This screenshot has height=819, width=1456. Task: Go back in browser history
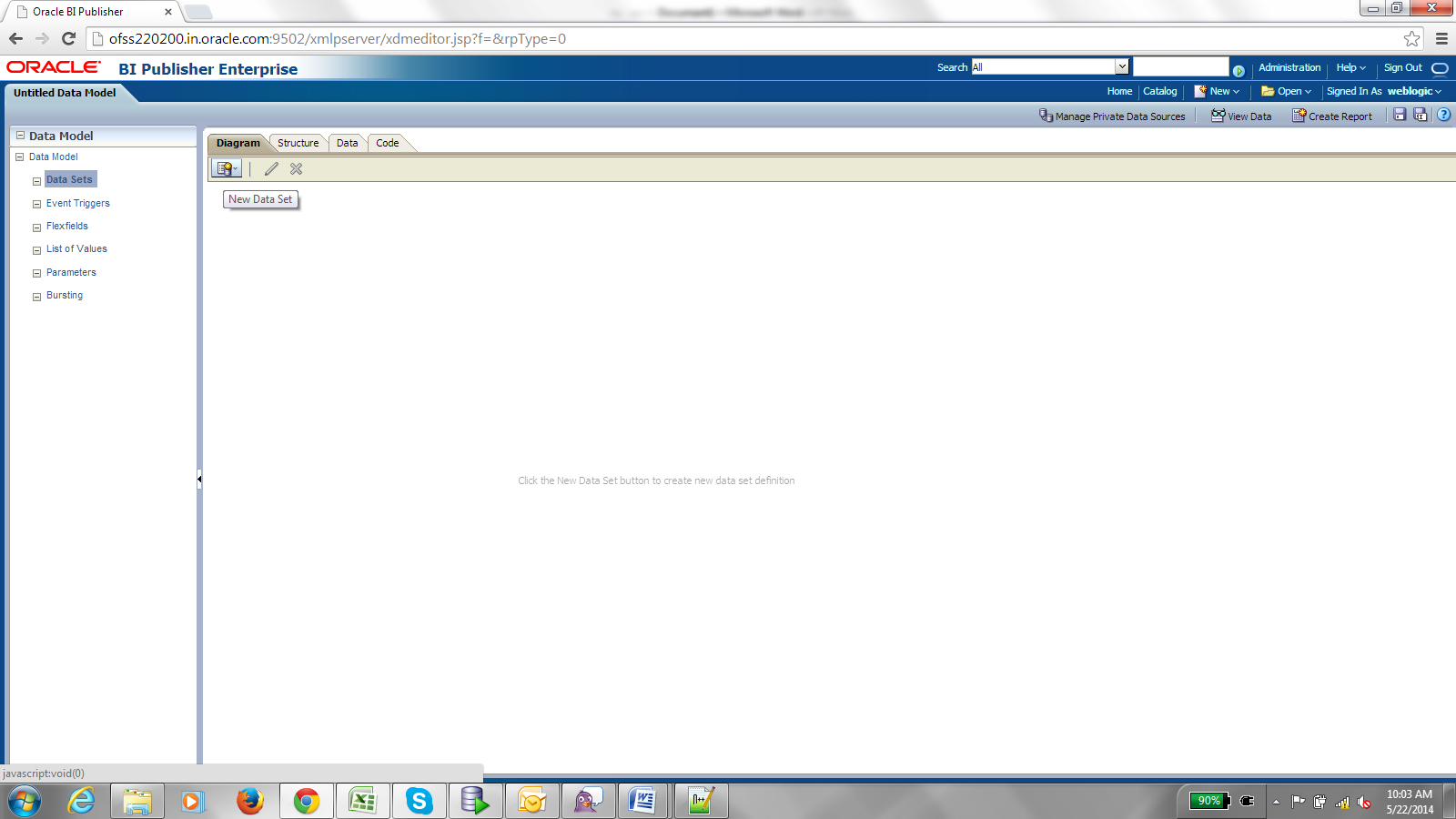coord(15,38)
